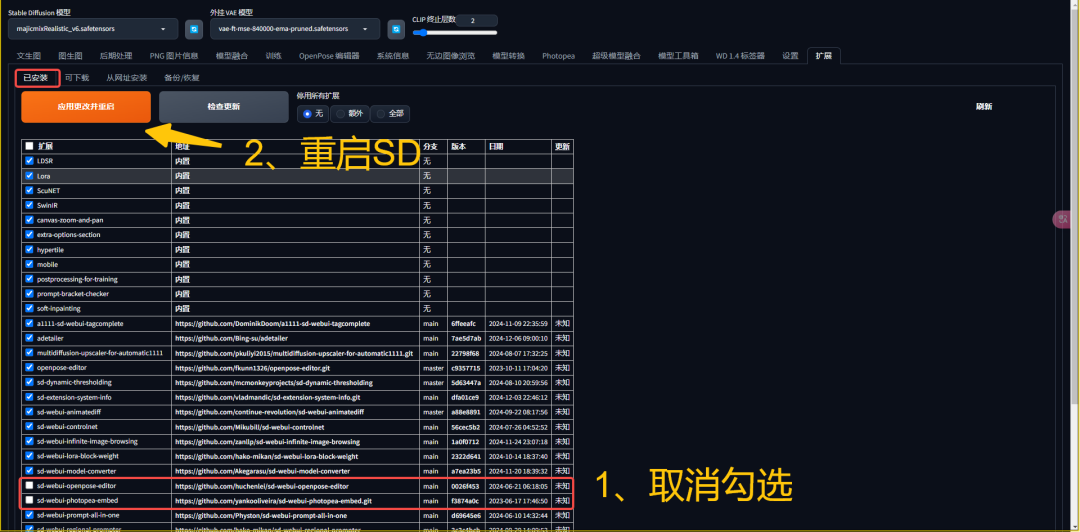The width and height of the screenshot is (1080, 532).
Task: Switch to the 图生图 tab
Action: click(x=70, y=56)
